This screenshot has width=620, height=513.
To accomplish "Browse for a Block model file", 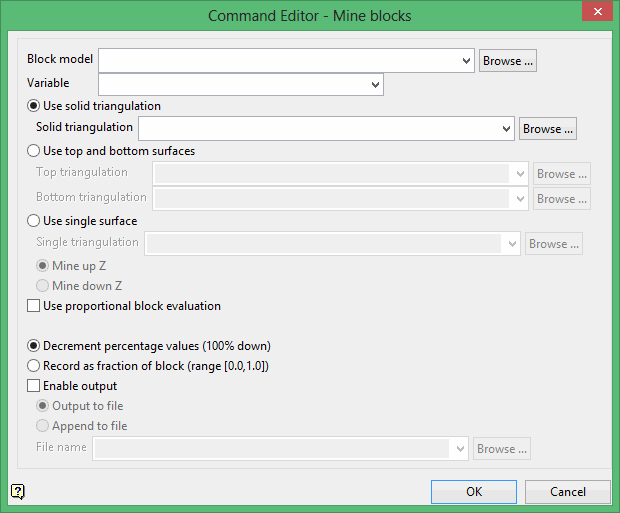I will (x=508, y=61).
